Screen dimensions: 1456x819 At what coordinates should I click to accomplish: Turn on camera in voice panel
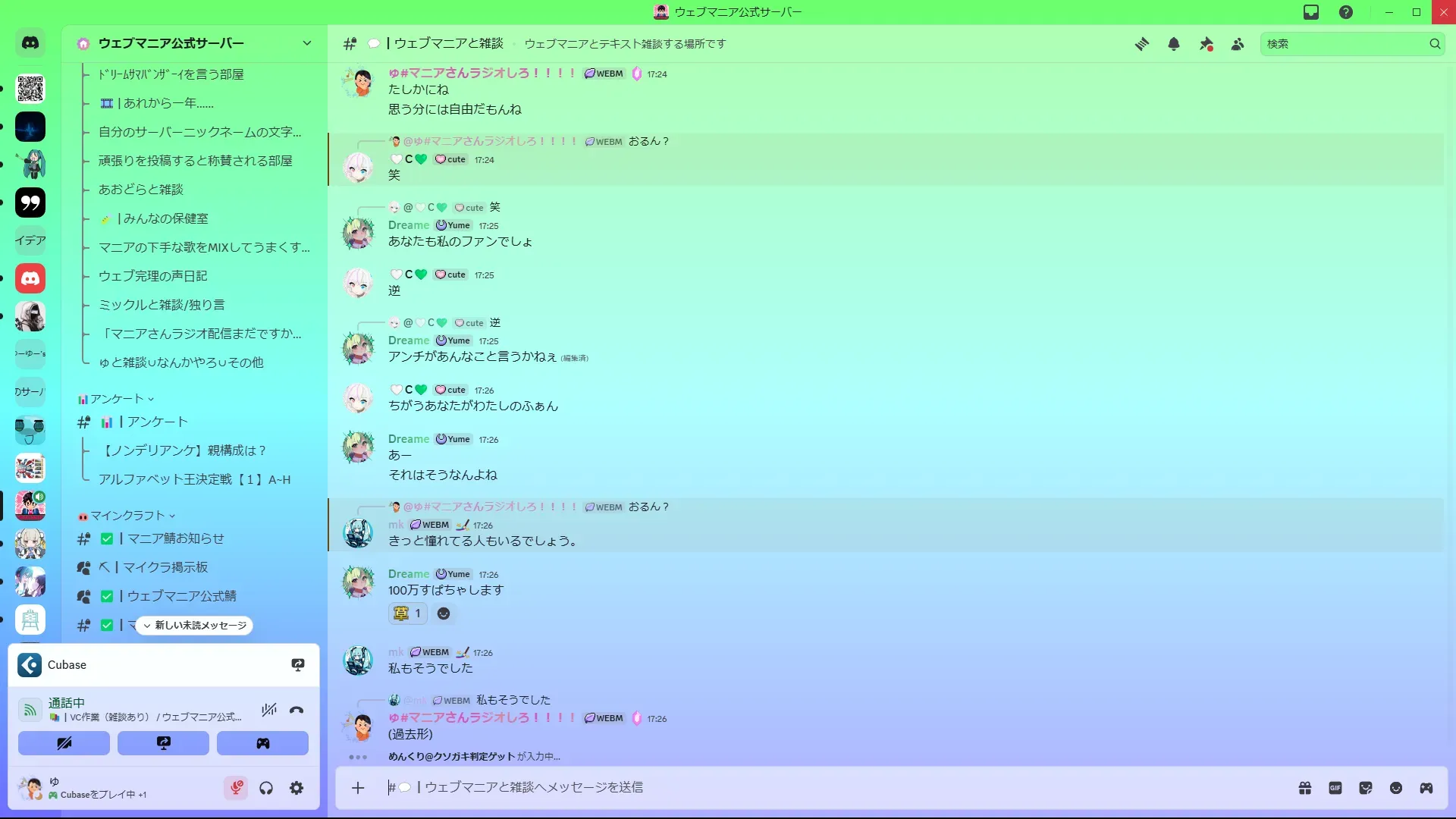[x=64, y=743]
